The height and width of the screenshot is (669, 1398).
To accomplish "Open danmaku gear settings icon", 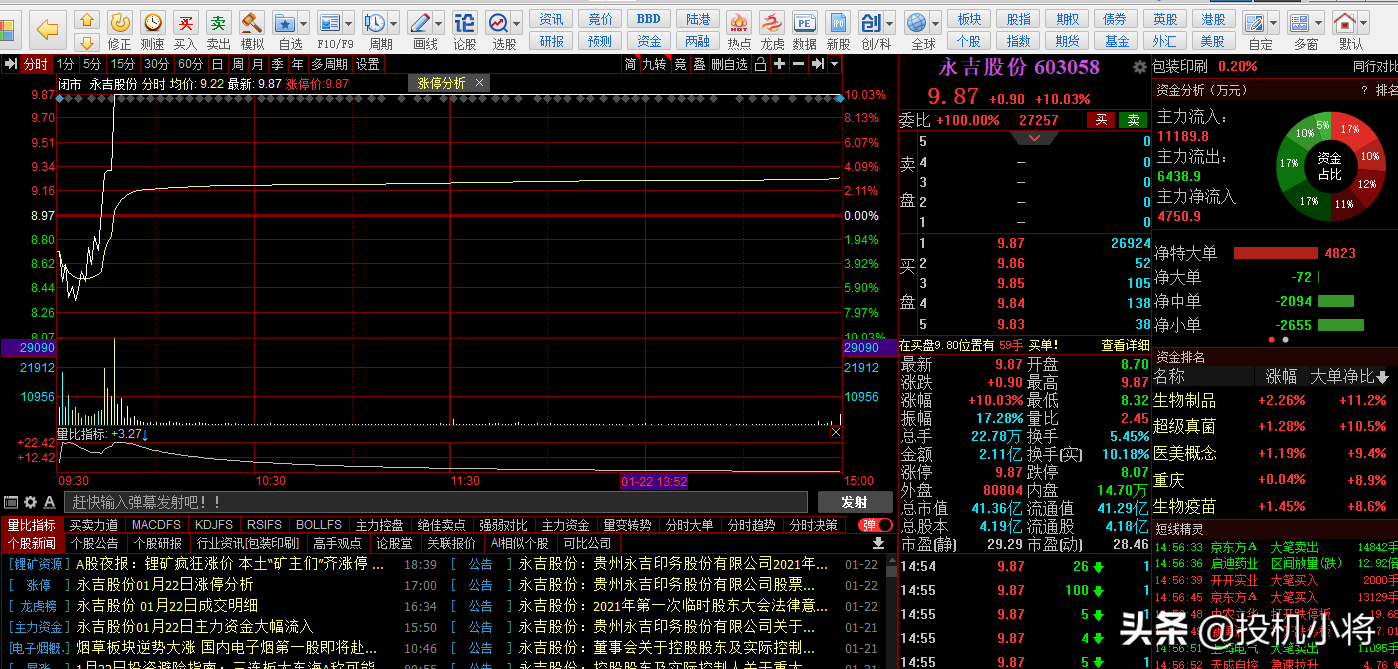I will click(x=30, y=502).
